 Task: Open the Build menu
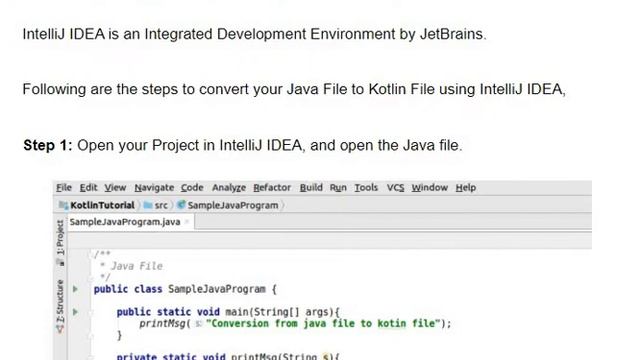311,188
